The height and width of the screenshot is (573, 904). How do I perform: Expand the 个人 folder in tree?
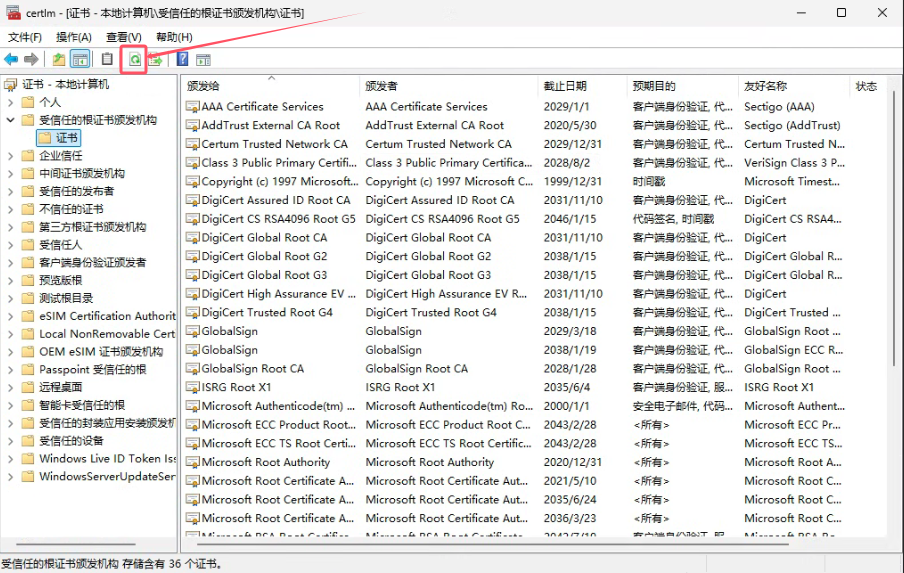click(10, 102)
